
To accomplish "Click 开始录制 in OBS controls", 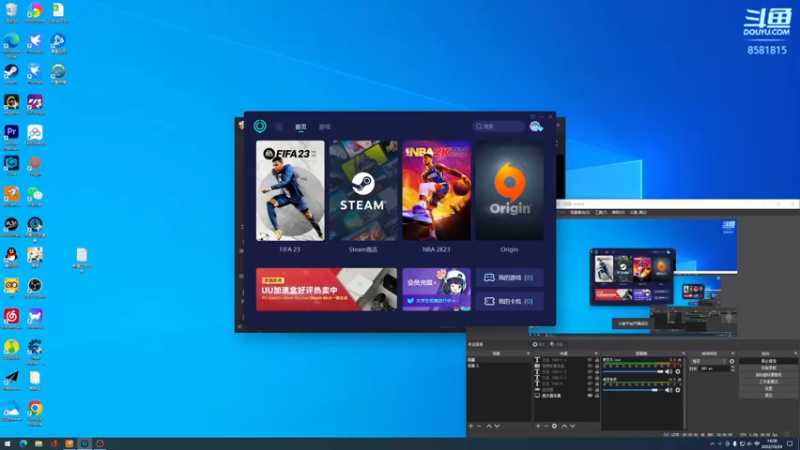I will point(769,368).
